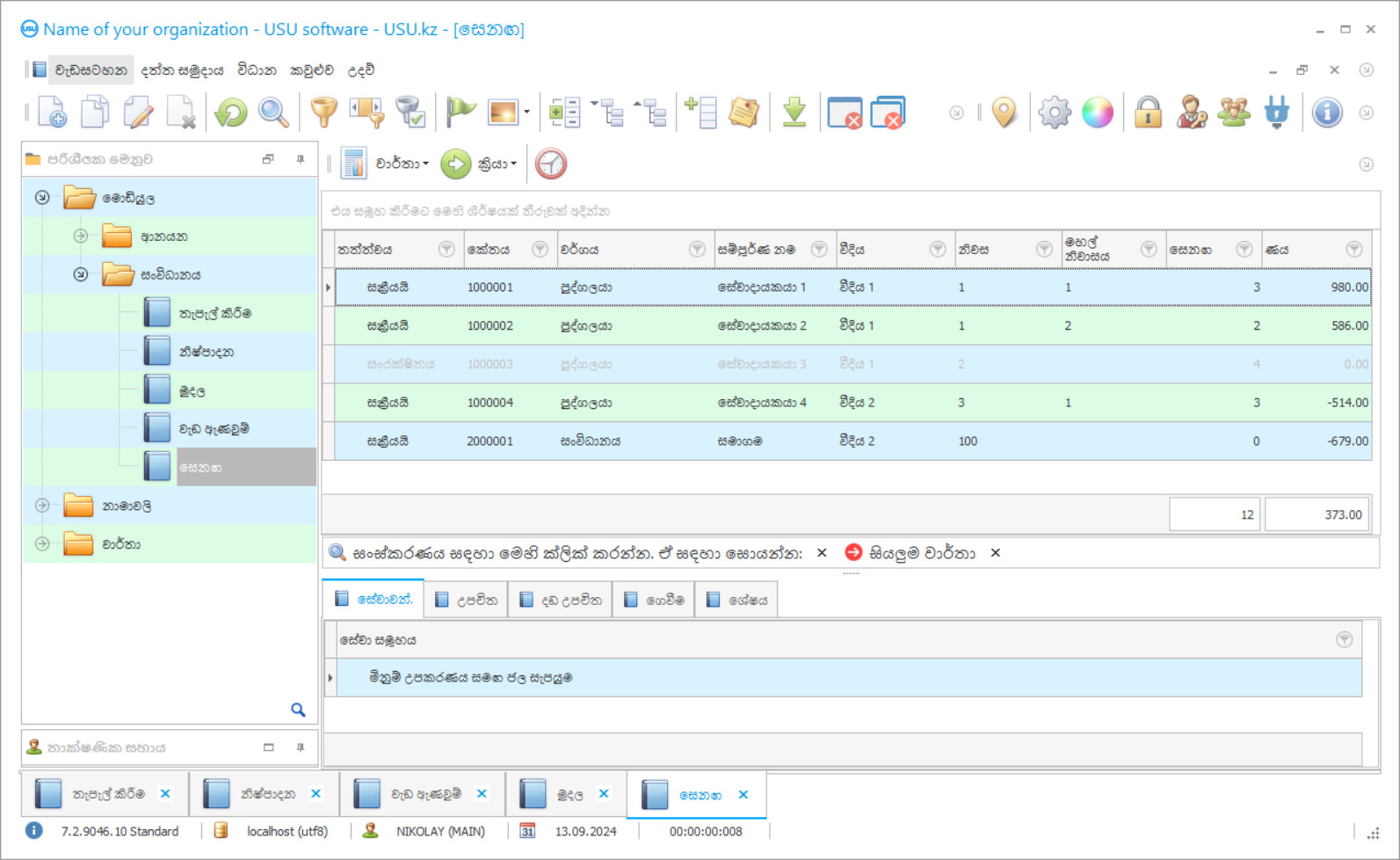Open the විධාන menu

tap(257, 70)
